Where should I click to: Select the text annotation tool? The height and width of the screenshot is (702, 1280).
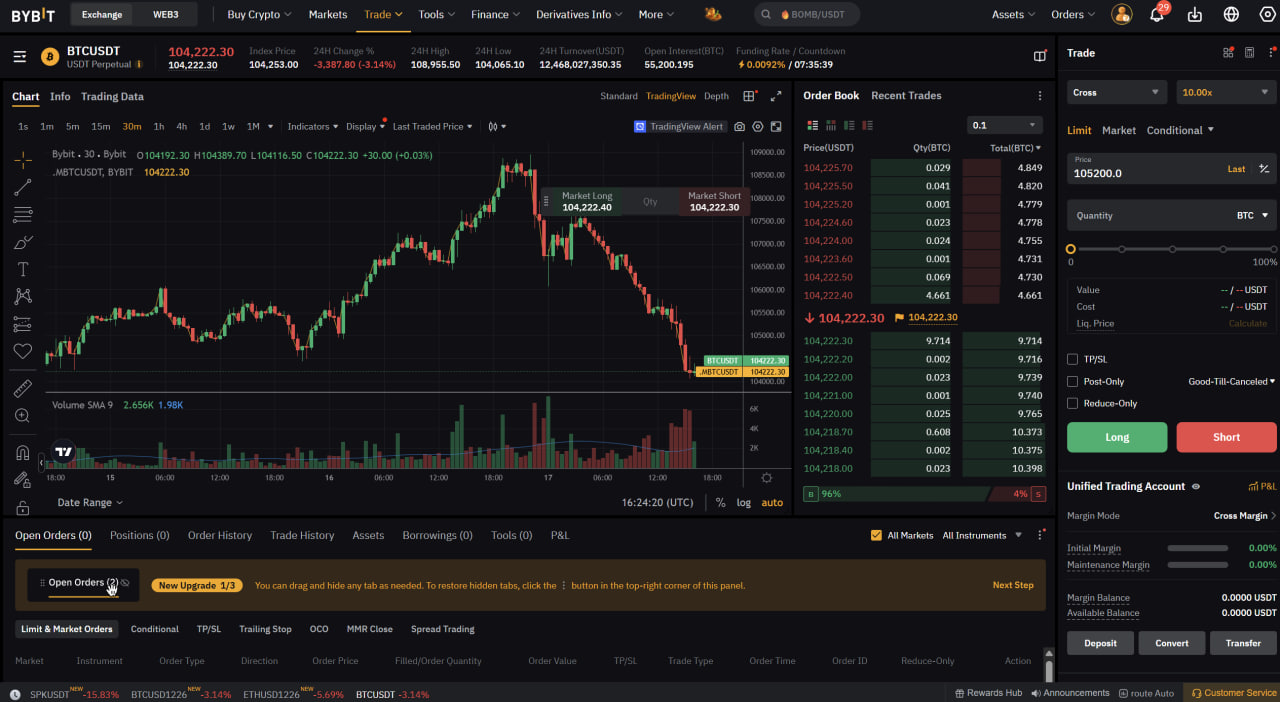(x=22, y=269)
